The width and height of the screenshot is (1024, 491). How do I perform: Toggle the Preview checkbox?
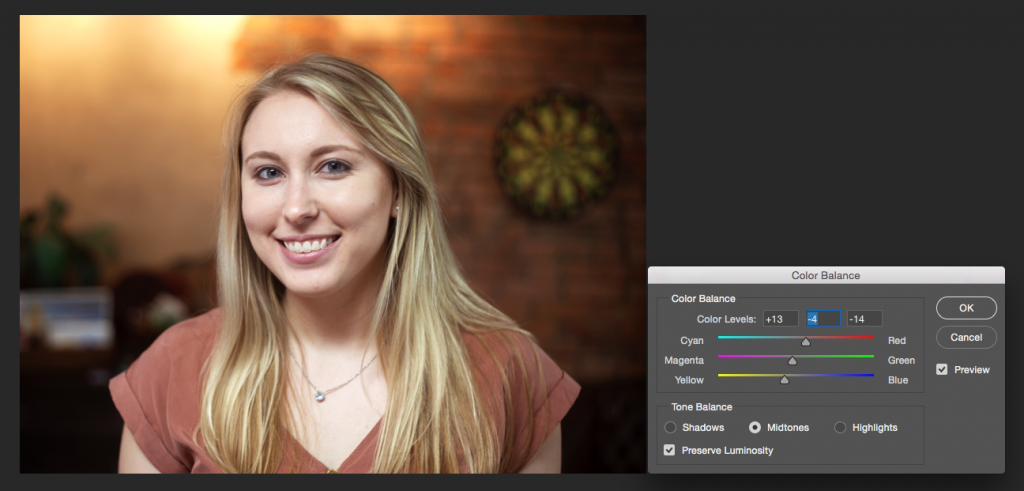coord(942,369)
